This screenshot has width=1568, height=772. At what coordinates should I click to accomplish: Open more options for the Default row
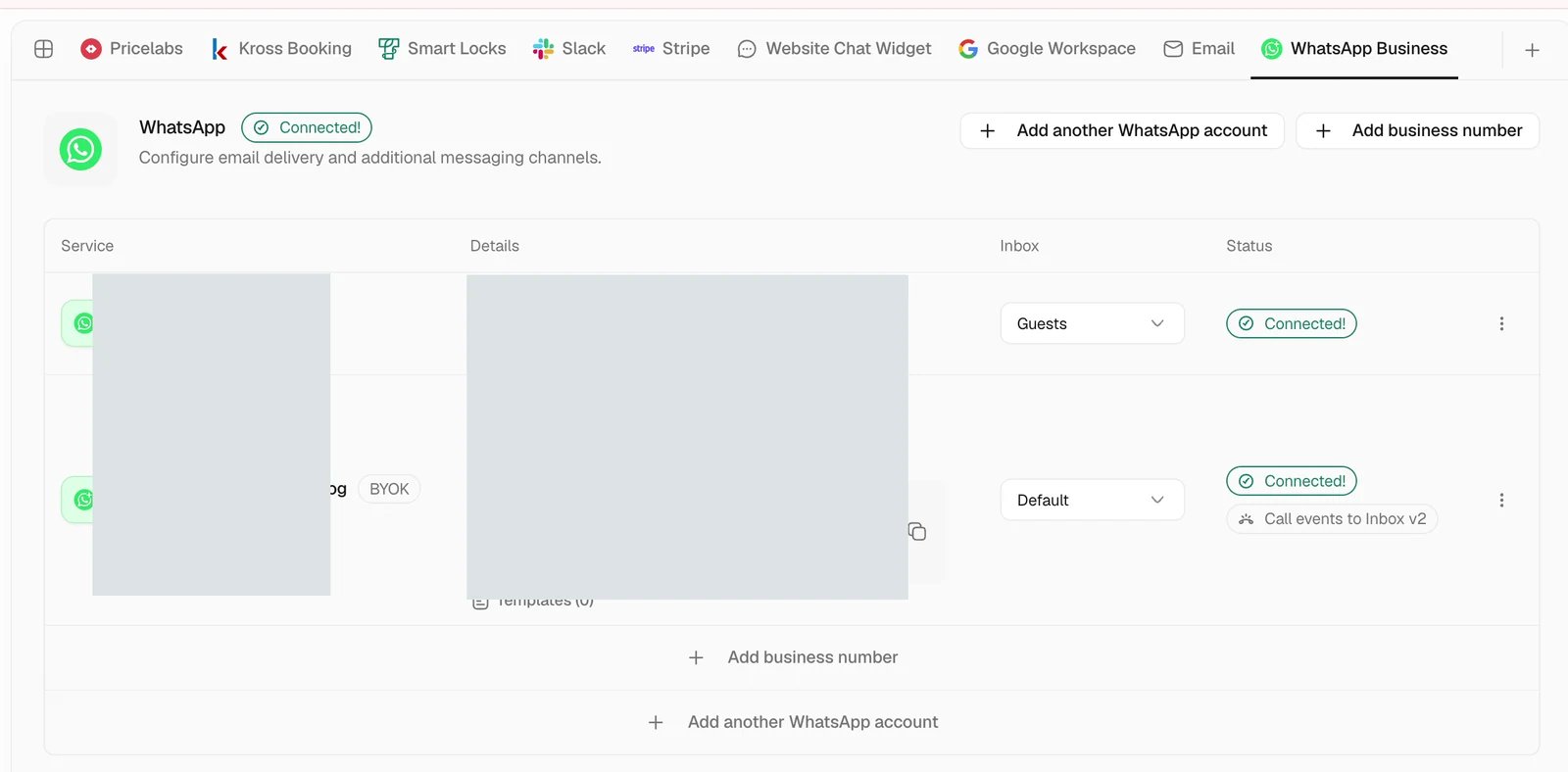click(x=1501, y=500)
